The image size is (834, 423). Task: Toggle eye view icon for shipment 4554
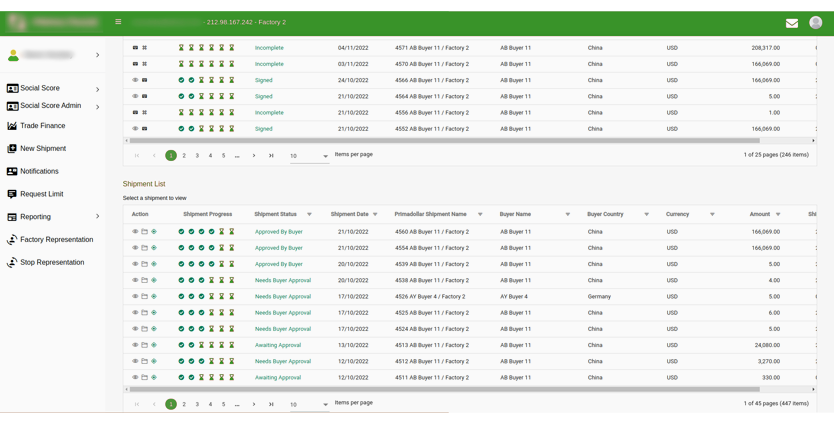[x=135, y=248]
